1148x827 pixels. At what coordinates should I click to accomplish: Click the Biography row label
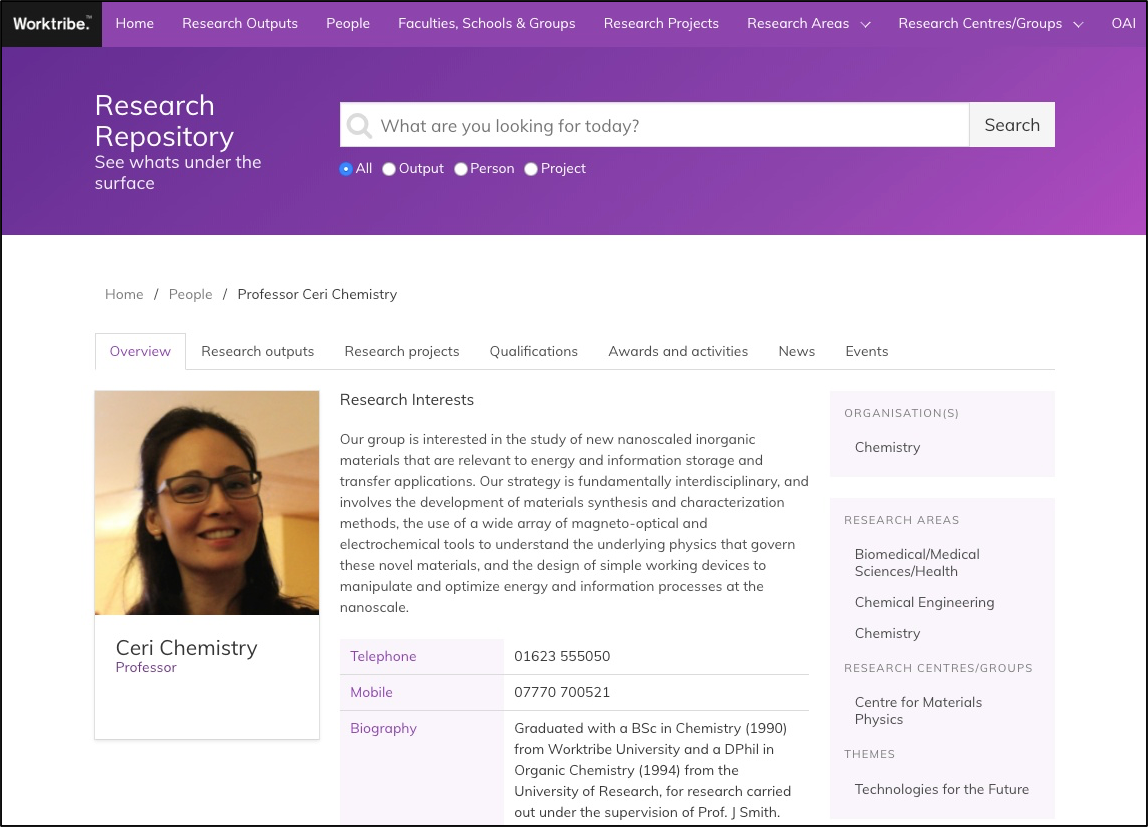tap(383, 728)
